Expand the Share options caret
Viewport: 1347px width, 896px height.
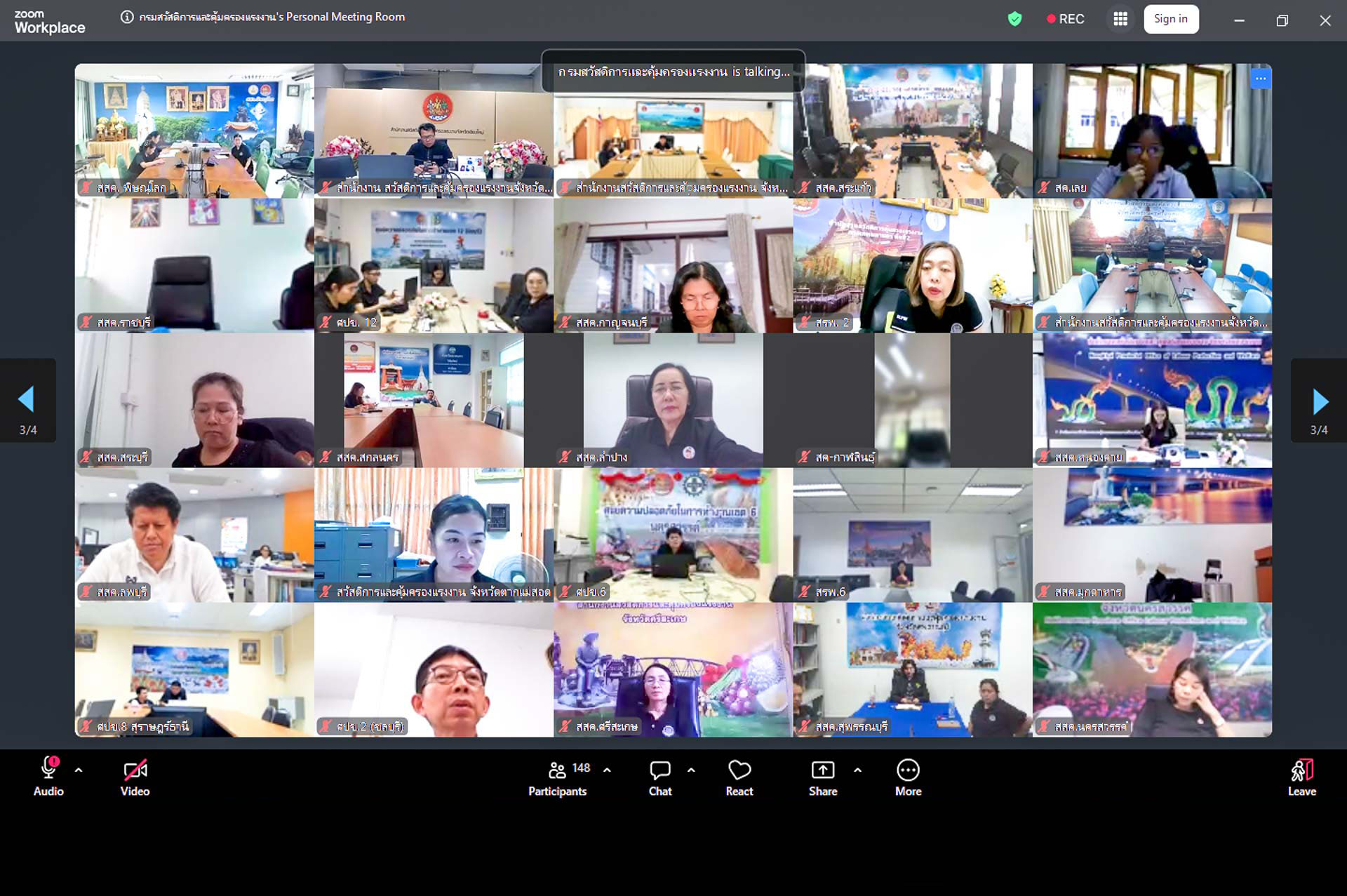point(857,770)
